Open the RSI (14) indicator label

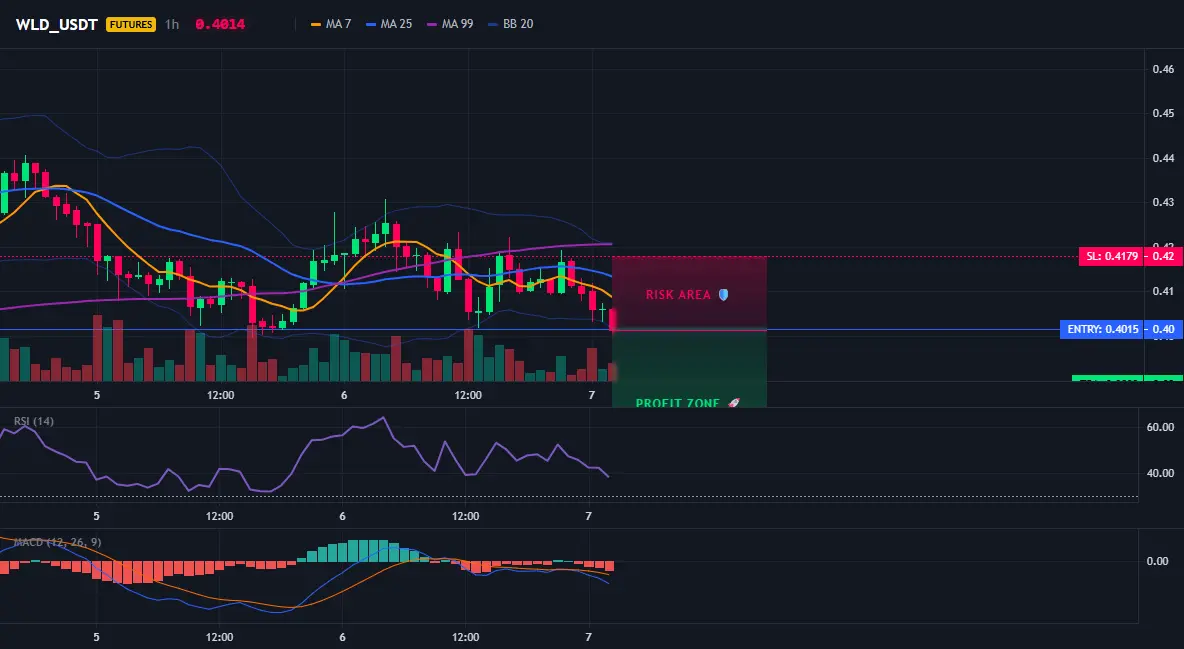click(34, 421)
